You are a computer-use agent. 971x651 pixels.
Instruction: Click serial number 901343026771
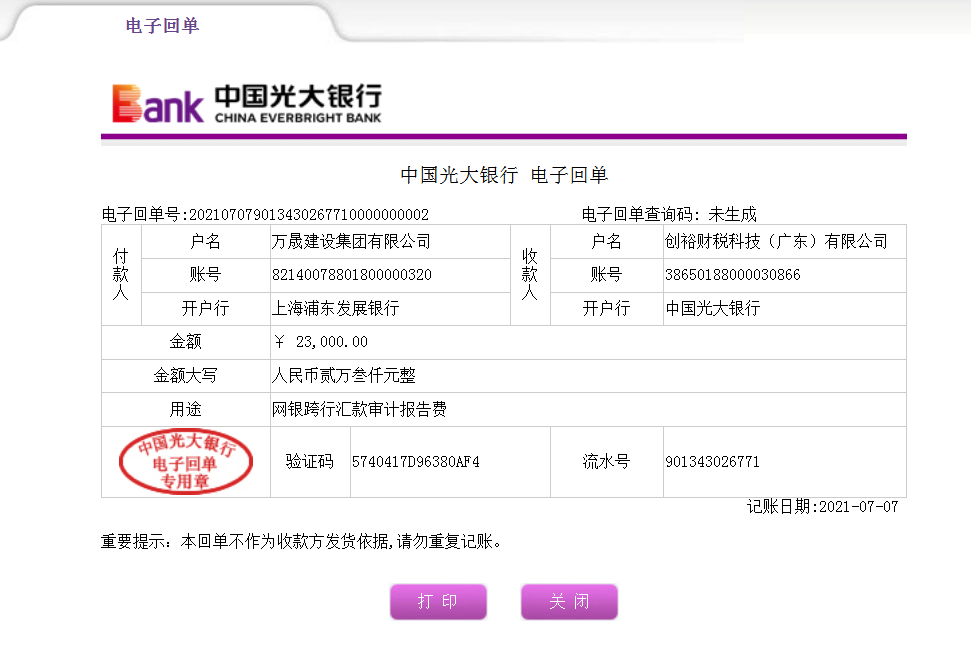pyautogui.click(x=712, y=462)
